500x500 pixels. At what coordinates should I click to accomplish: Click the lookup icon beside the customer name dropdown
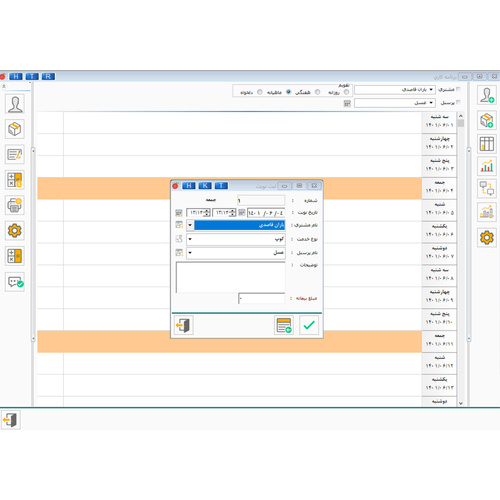179,225
